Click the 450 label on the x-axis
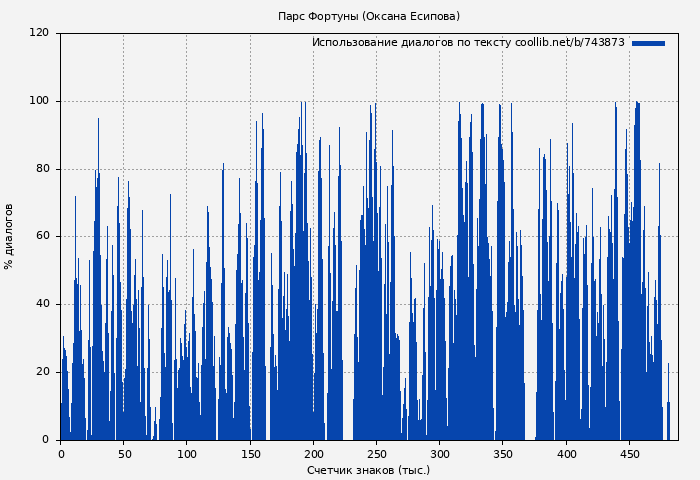Image resolution: width=700 pixels, height=480 pixels. coord(630,454)
